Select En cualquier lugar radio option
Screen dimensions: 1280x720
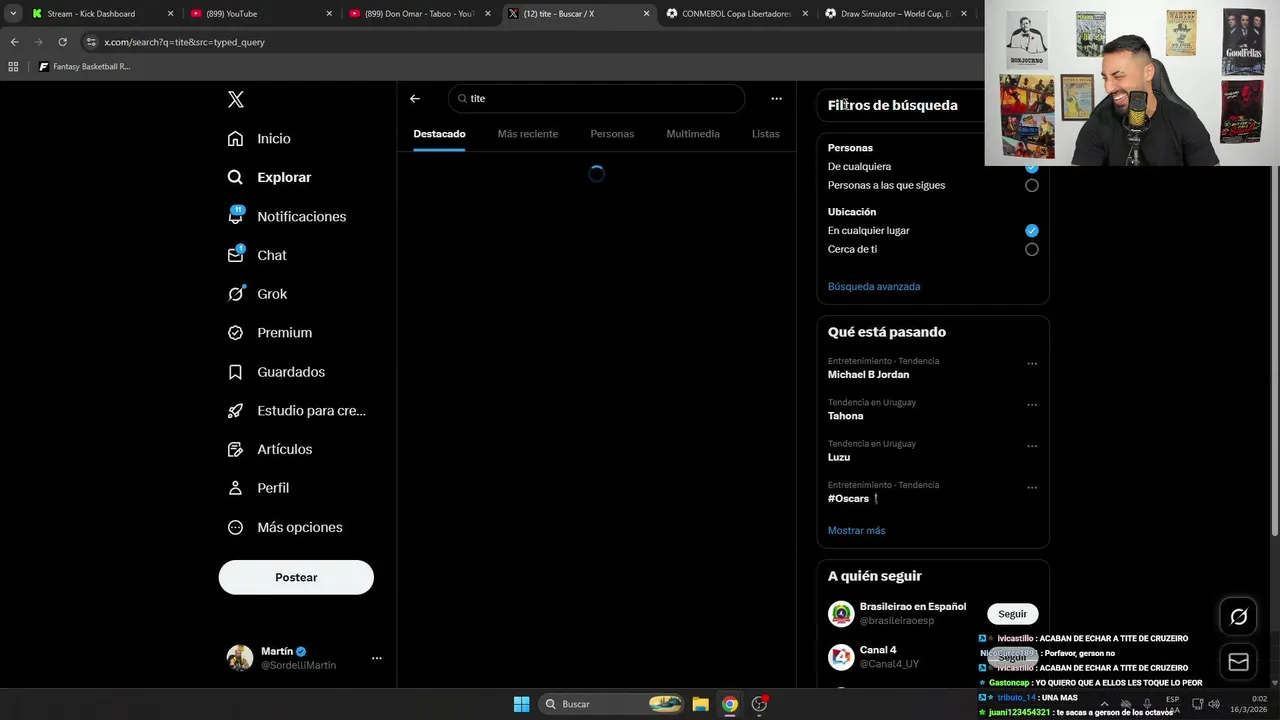click(1032, 230)
